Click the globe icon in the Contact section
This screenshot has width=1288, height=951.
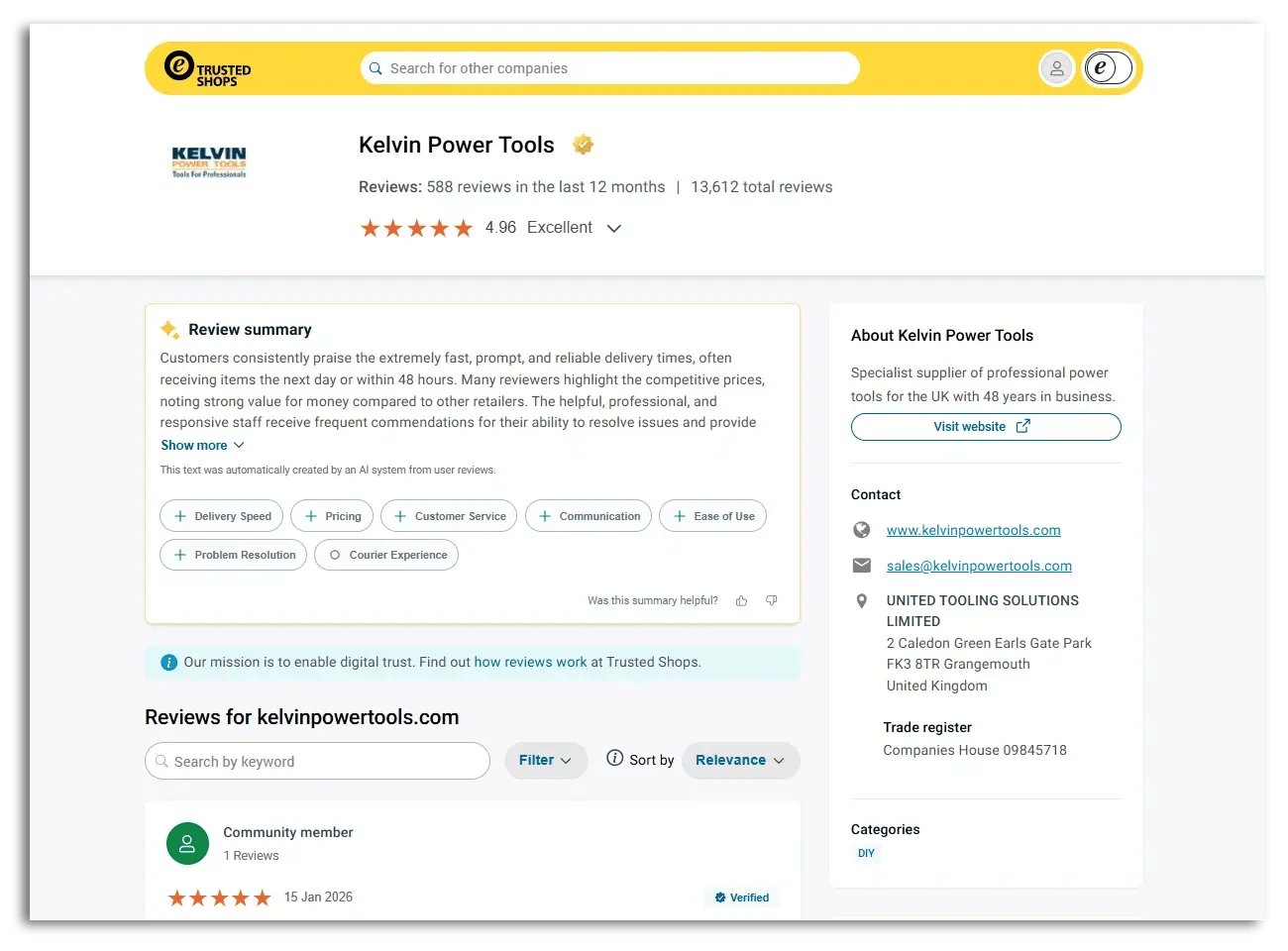pyautogui.click(x=861, y=529)
